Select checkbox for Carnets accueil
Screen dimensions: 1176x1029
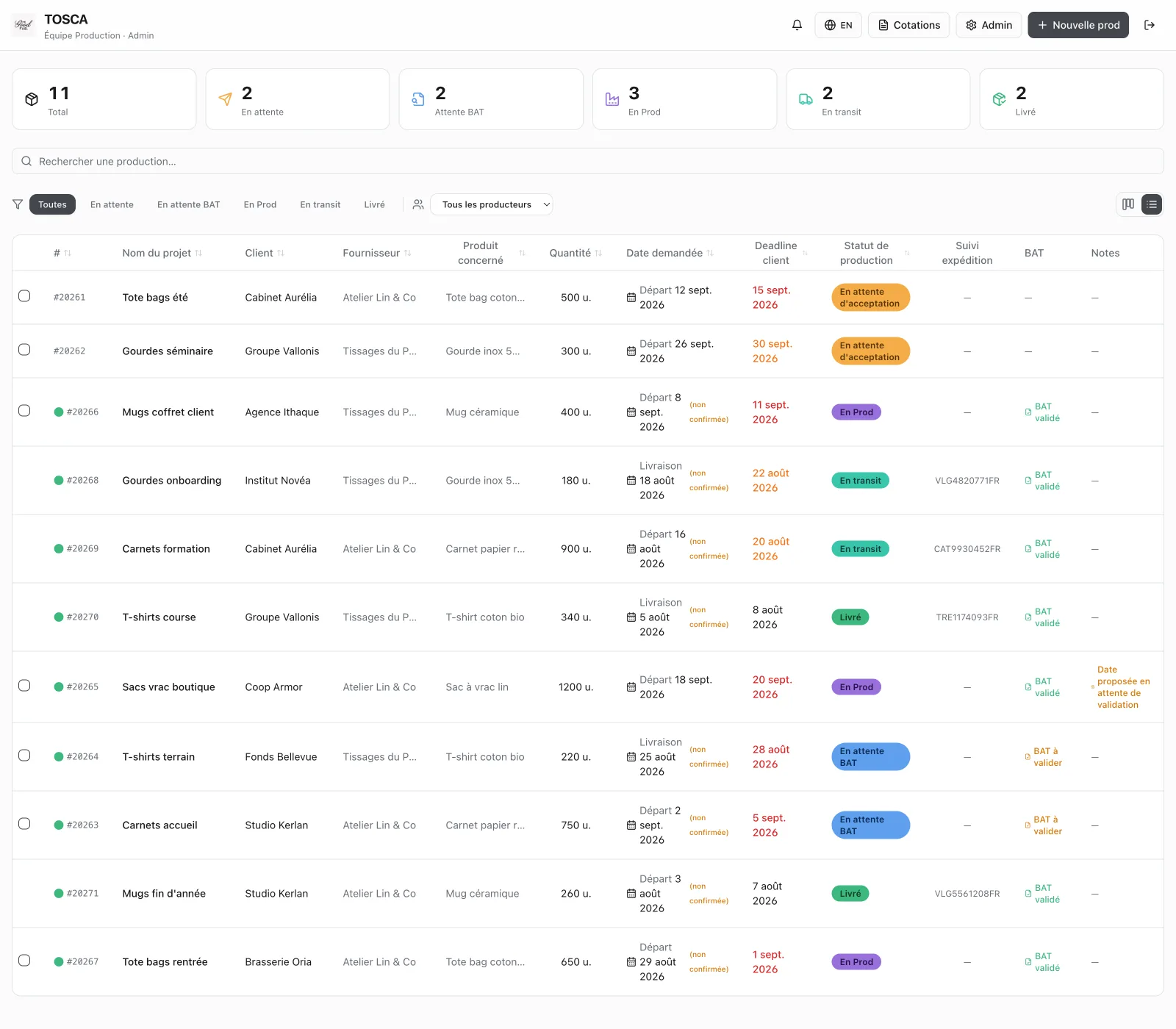(x=24, y=824)
